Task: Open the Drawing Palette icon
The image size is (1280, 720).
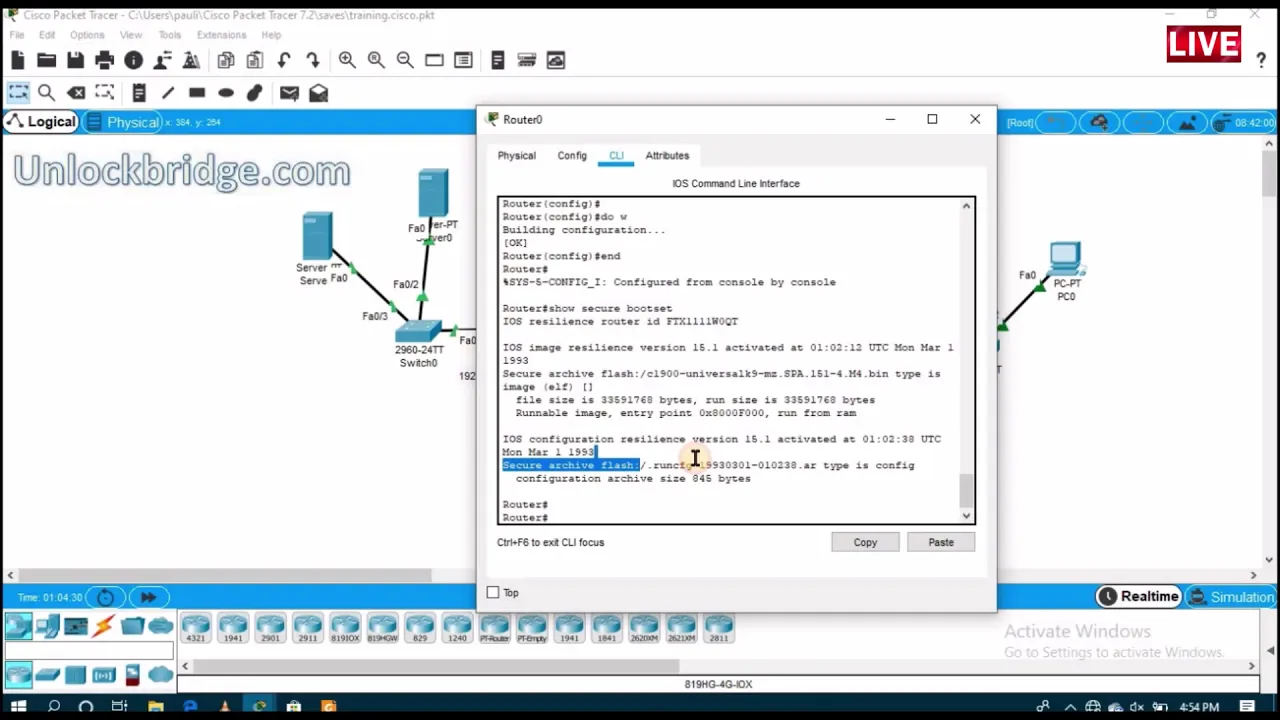Action: click(434, 60)
